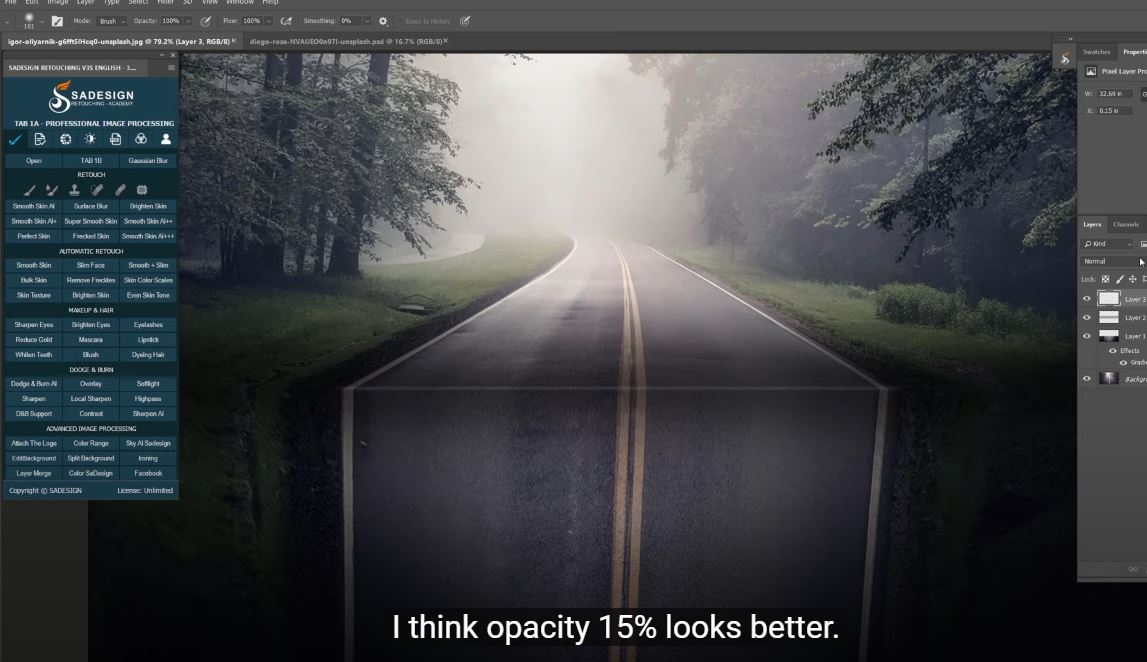Click the Frecked Skin button
Image resolution: width=1147 pixels, height=662 pixels.
(91, 236)
